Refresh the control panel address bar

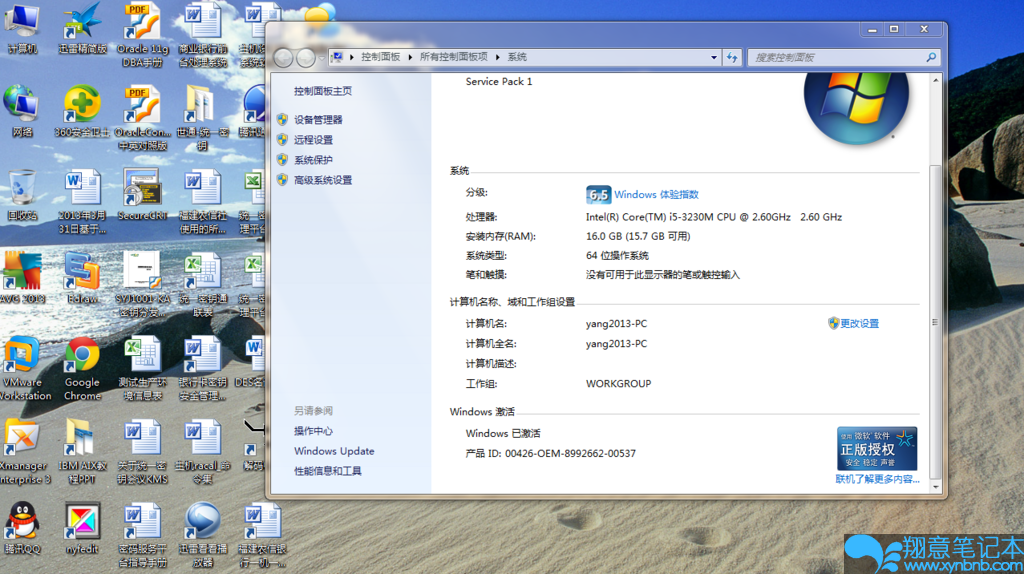point(732,57)
